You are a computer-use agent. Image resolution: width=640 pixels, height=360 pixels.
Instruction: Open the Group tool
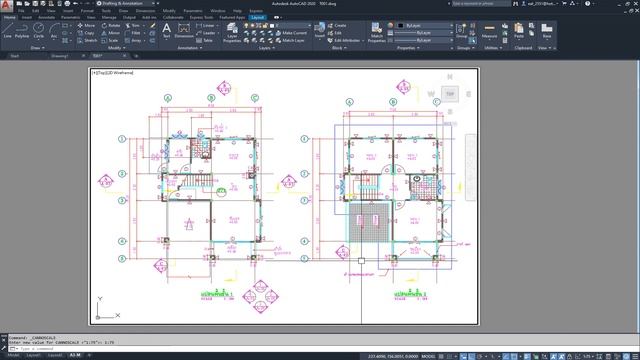[x=461, y=31]
